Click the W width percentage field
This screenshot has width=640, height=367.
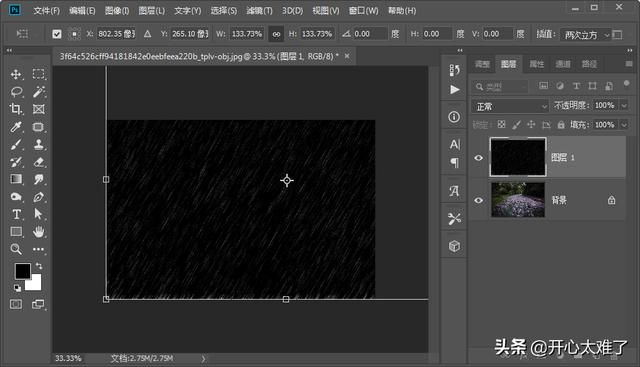(247, 34)
